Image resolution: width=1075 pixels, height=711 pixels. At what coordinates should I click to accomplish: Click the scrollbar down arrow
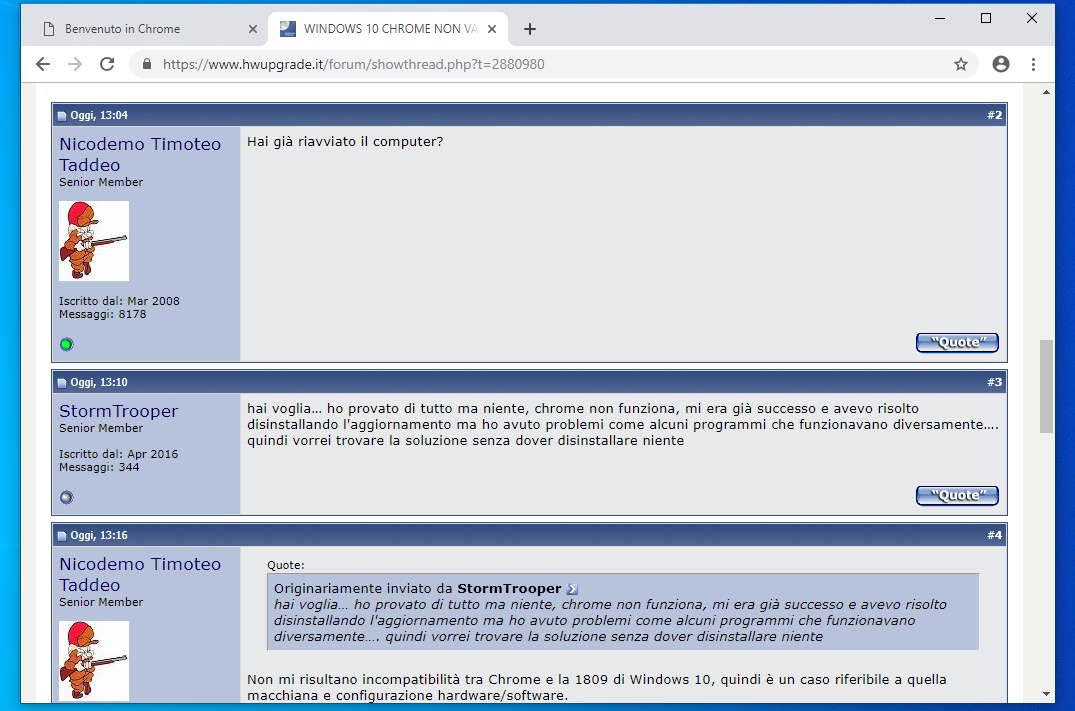tap(1046, 694)
